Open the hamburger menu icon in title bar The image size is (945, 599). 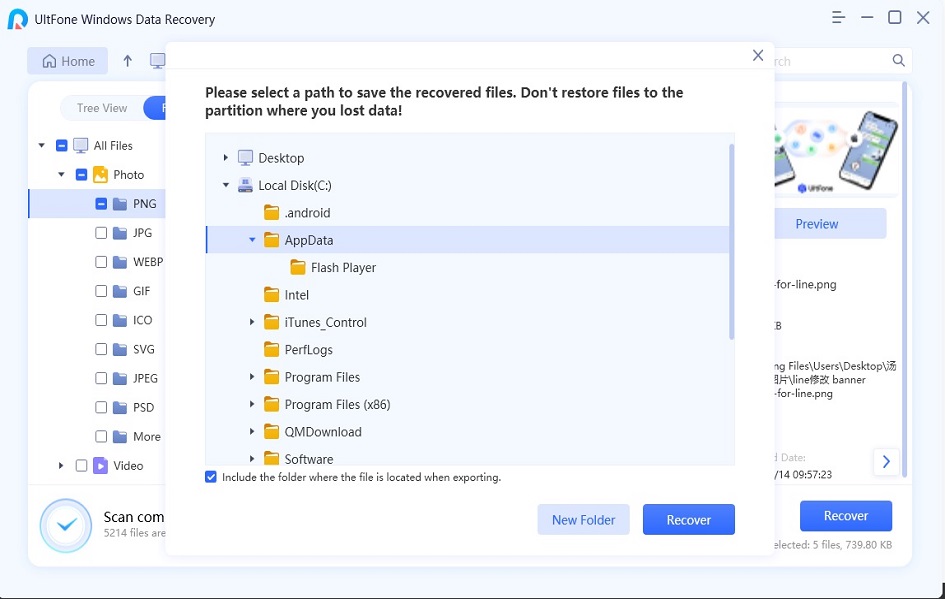click(x=837, y=18)
